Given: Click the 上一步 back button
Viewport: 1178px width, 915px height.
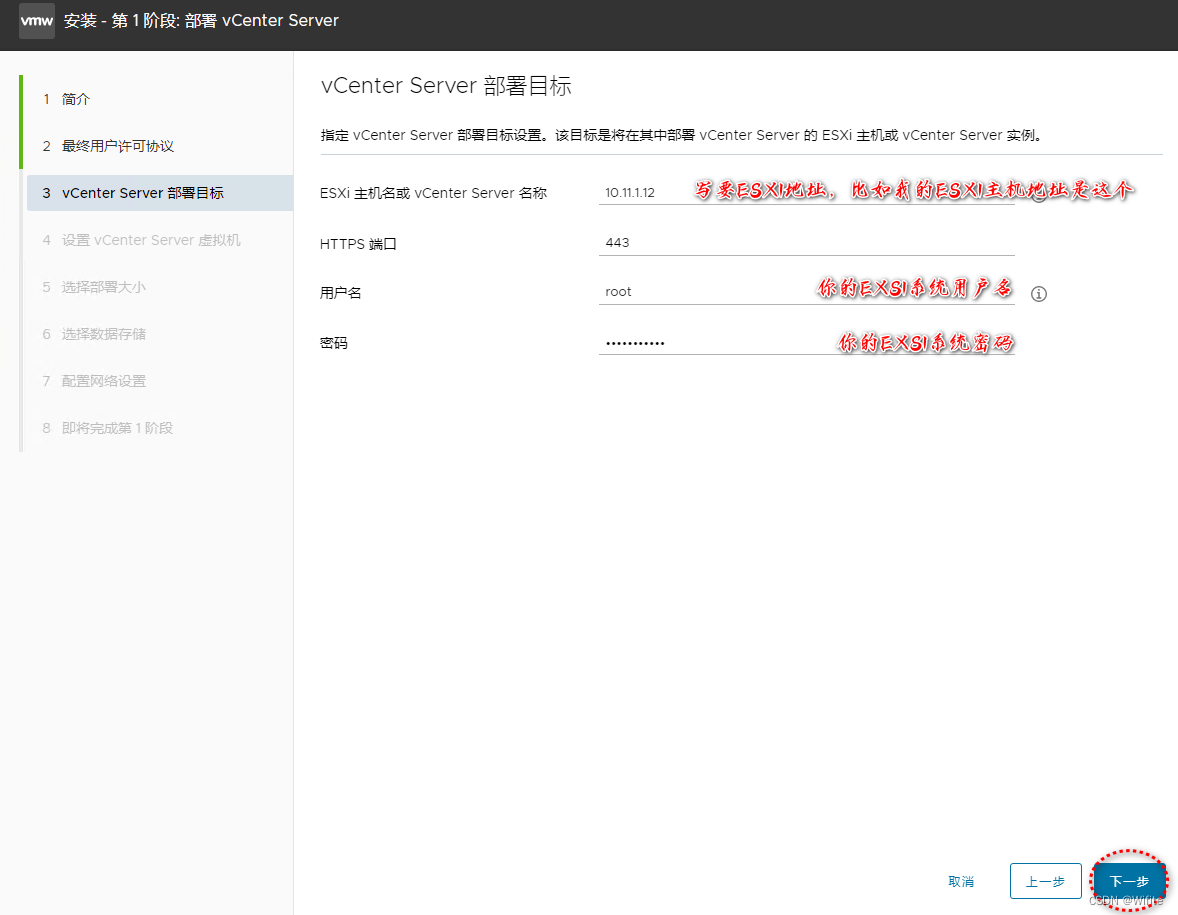Looking at the screenshot, I should pyautogui.click(x=1045, y=881).
